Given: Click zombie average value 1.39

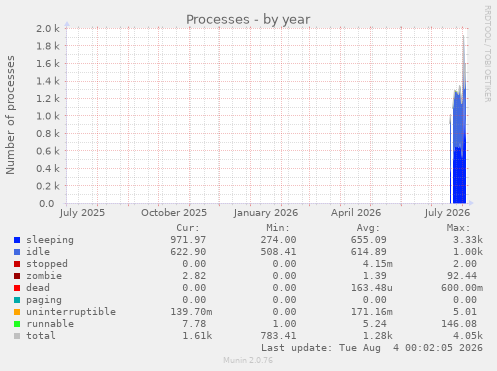Looking at the screenshot, I should tap(375, 276).
